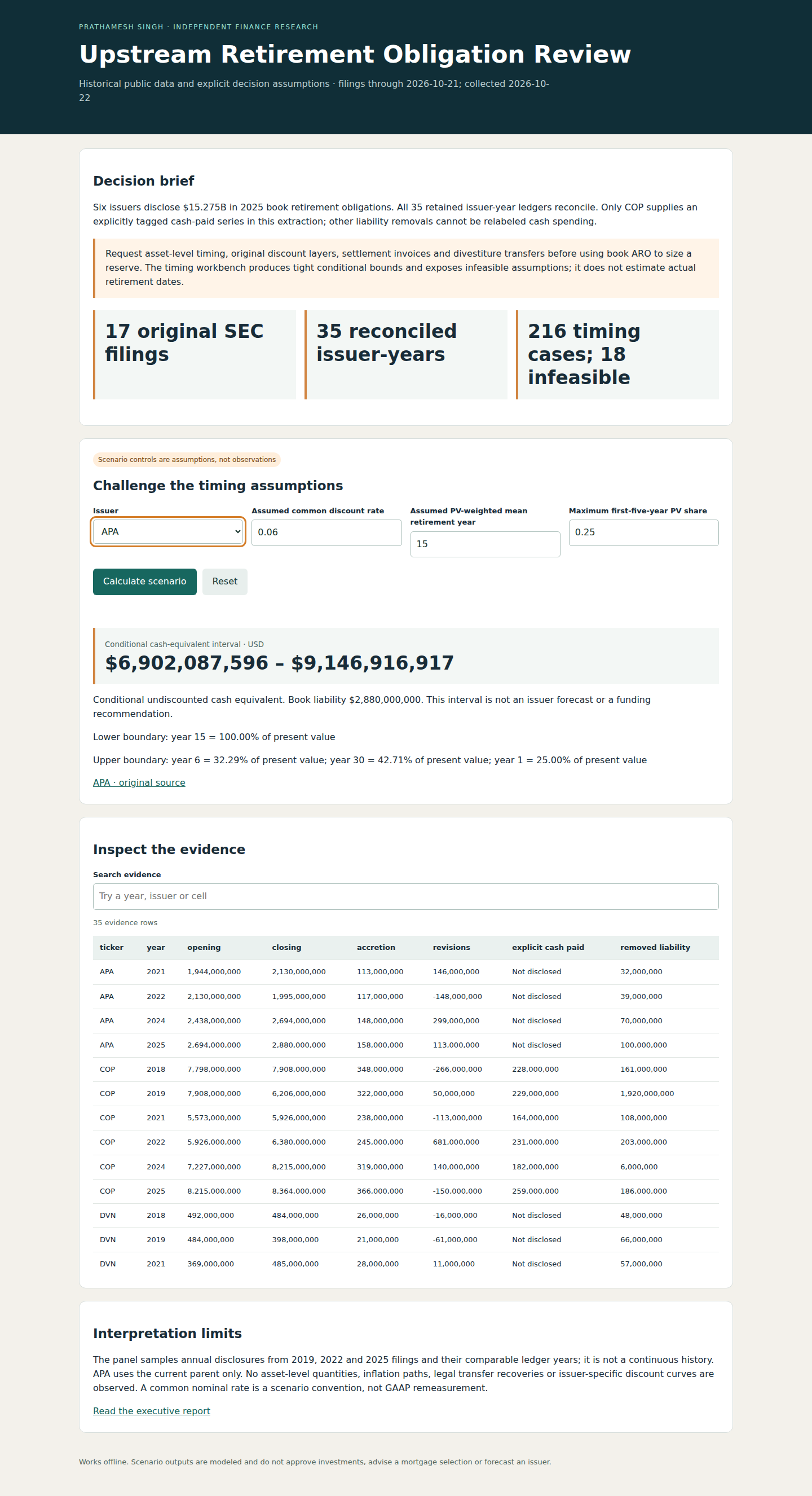Click the accretion column header
812x1496 pixels.
pyautogui.click(x=376, y=947)
